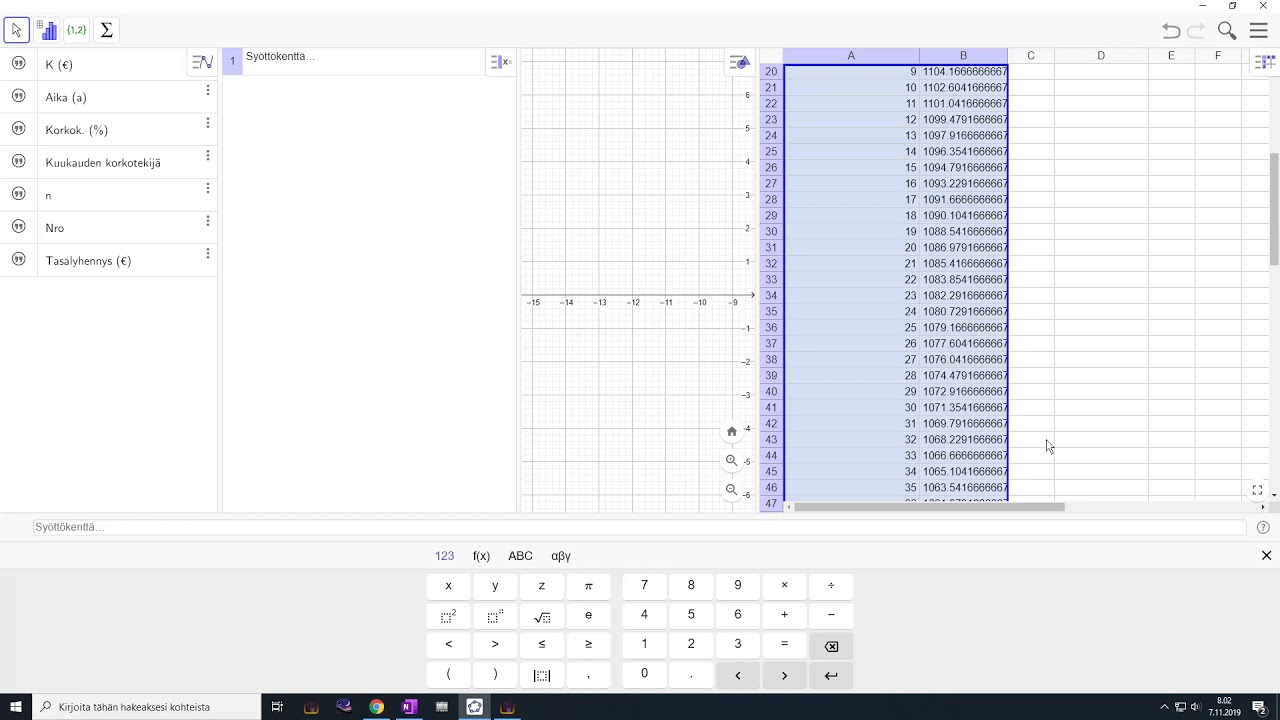
Task: Click the spreadsheet horizontal scrollbar
Action: click(x=929, y=507)
